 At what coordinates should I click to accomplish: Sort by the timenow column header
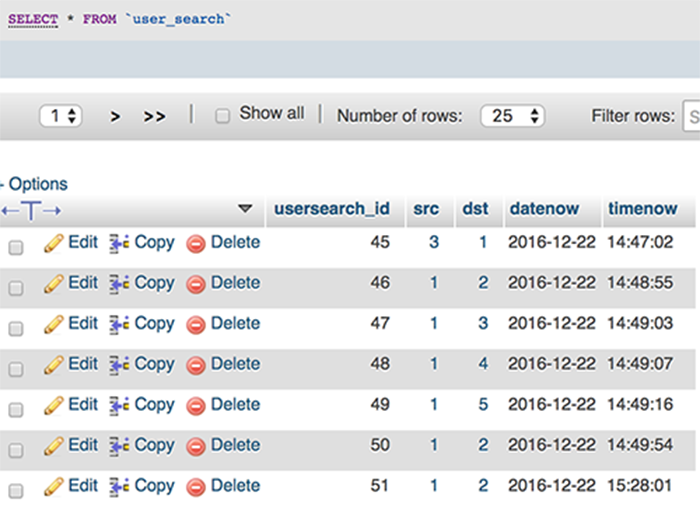(x=642, y=209)
